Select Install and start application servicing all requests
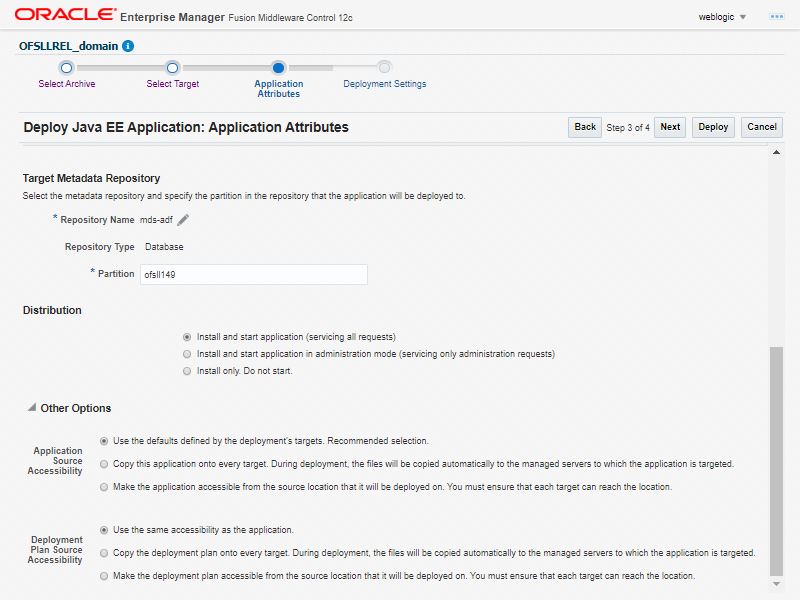The height and width of the screenshot is (600, 800). [187, 337]
